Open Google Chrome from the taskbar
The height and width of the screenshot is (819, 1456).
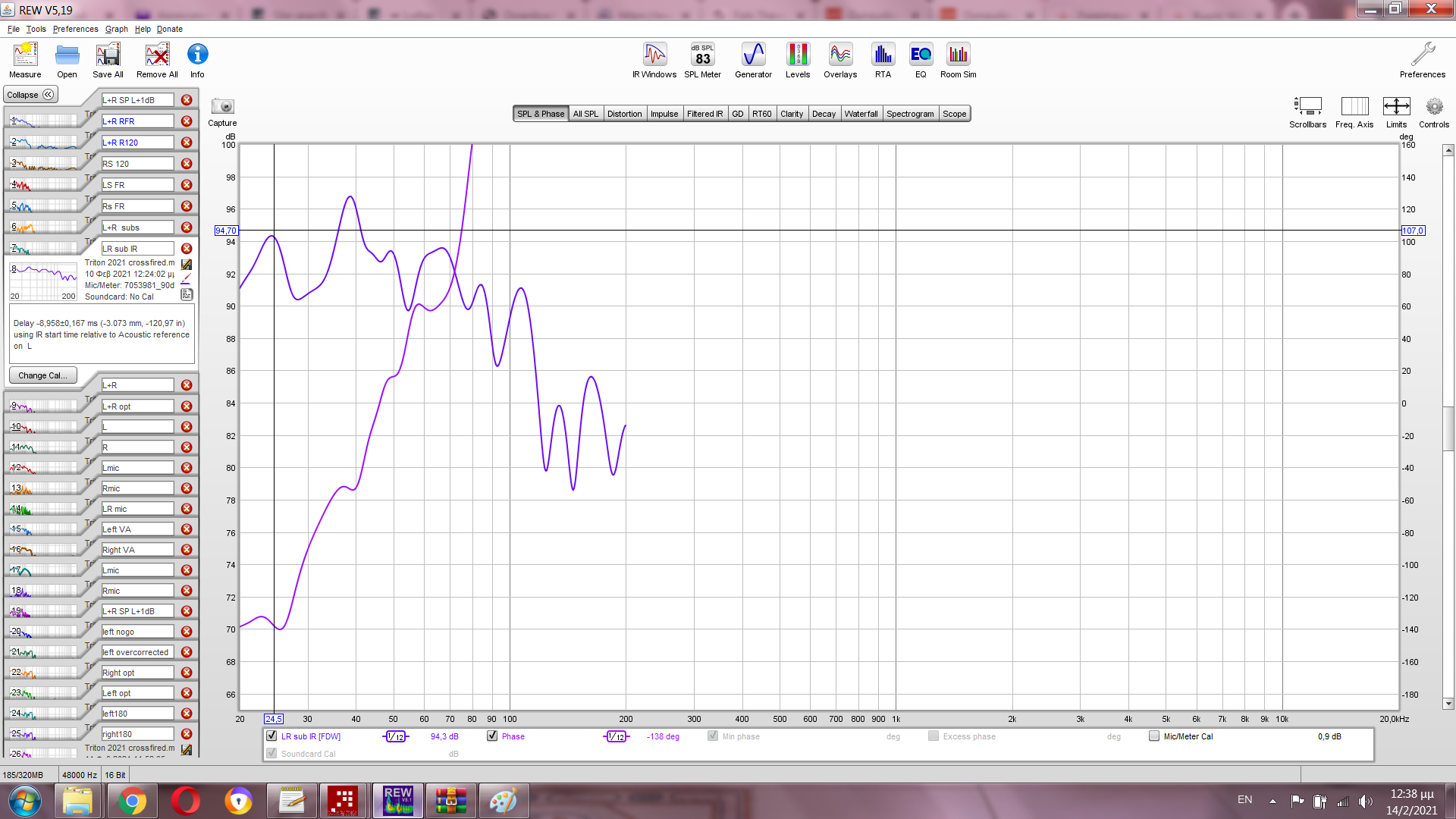[132, 801]
